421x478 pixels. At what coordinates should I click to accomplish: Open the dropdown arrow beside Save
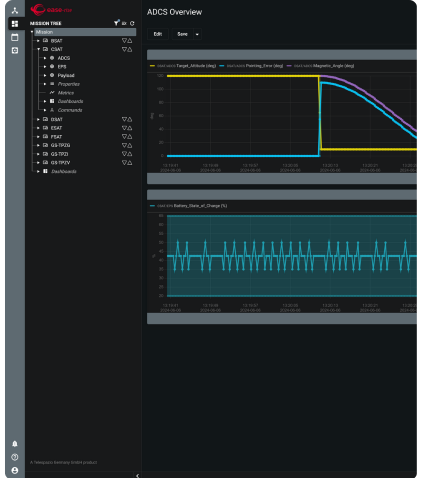[x=197, y=34]
